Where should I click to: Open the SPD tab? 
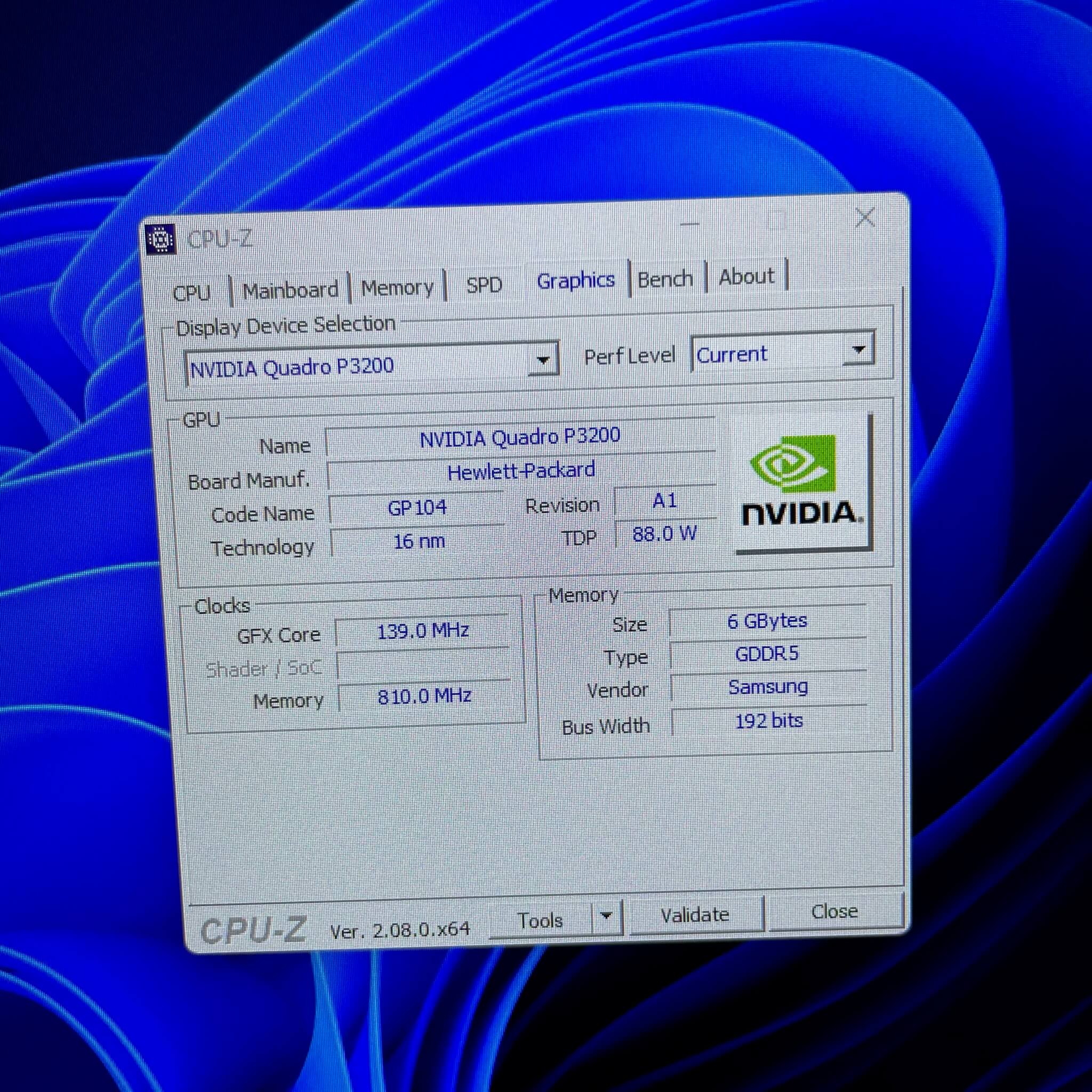click(x=484, y=284)
